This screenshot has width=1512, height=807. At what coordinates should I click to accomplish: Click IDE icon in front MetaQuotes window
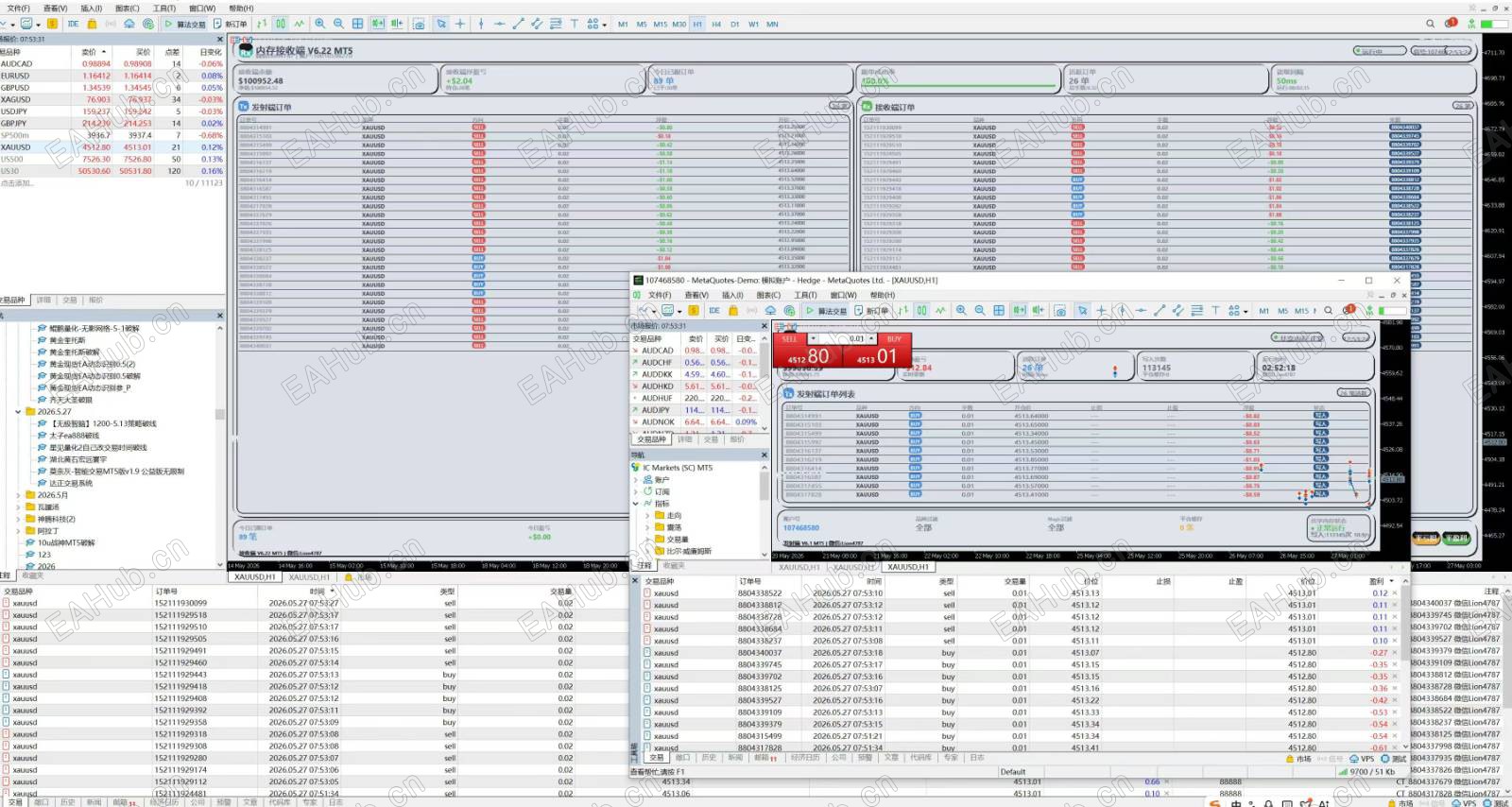point(714,310)
